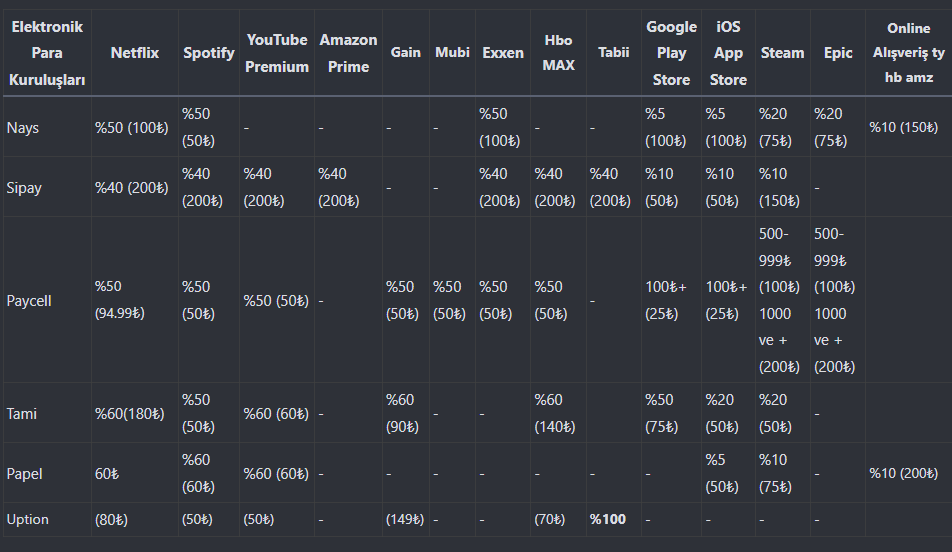
Task: Select Tami Gain cell %60 (90₺)
Action: (403, 414)
